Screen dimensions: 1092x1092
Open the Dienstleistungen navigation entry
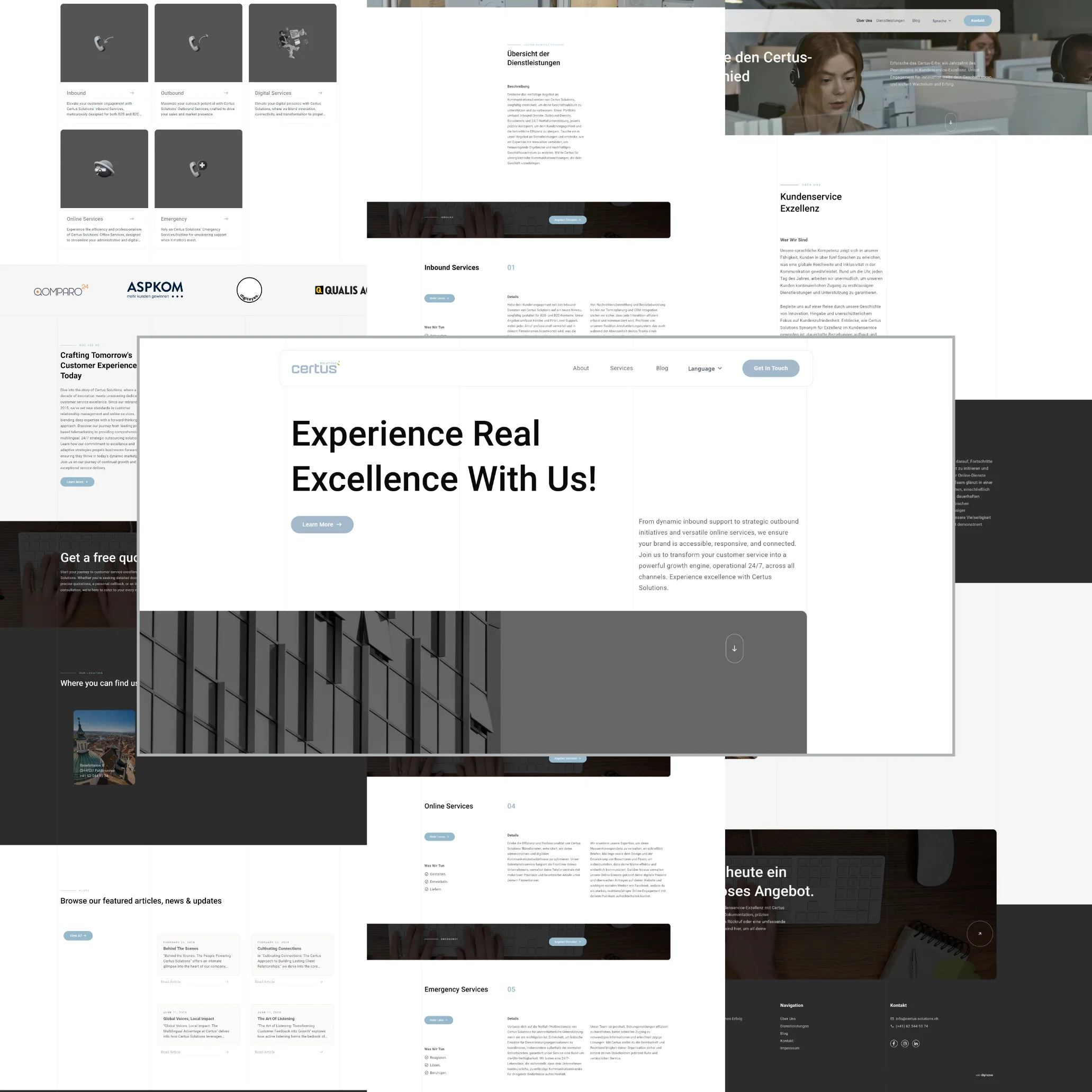889,20
